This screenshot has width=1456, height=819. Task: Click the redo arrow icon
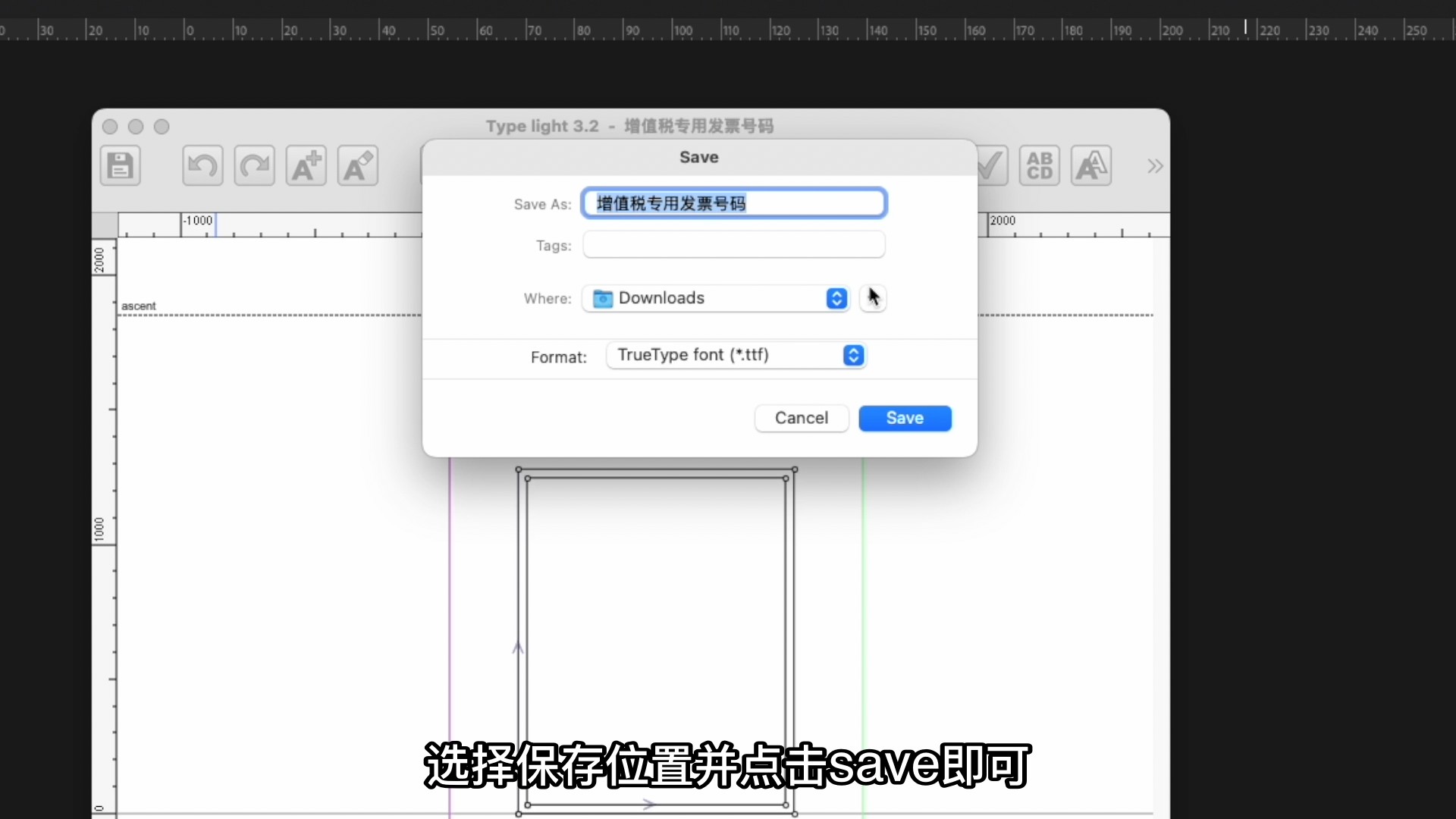click(x=254, y=165)
